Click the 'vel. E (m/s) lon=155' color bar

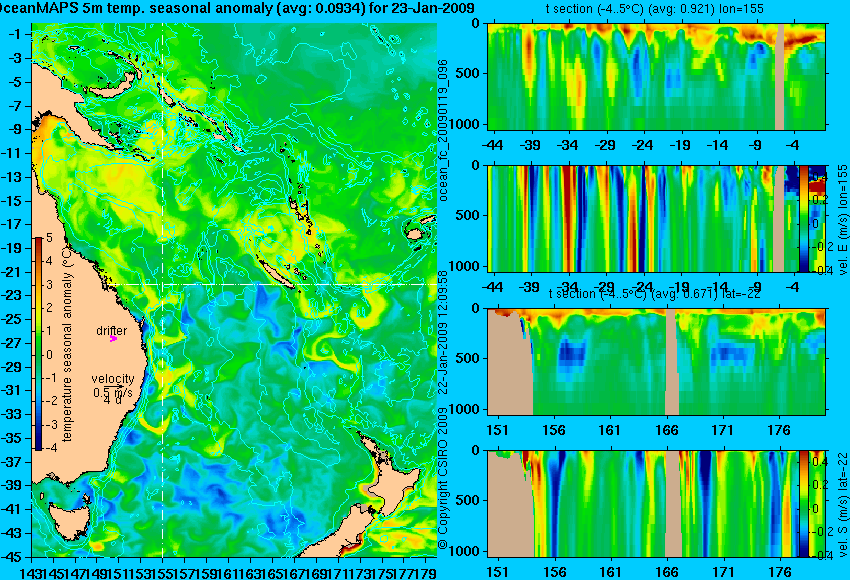pyautogui.click(x=804, y=218)
